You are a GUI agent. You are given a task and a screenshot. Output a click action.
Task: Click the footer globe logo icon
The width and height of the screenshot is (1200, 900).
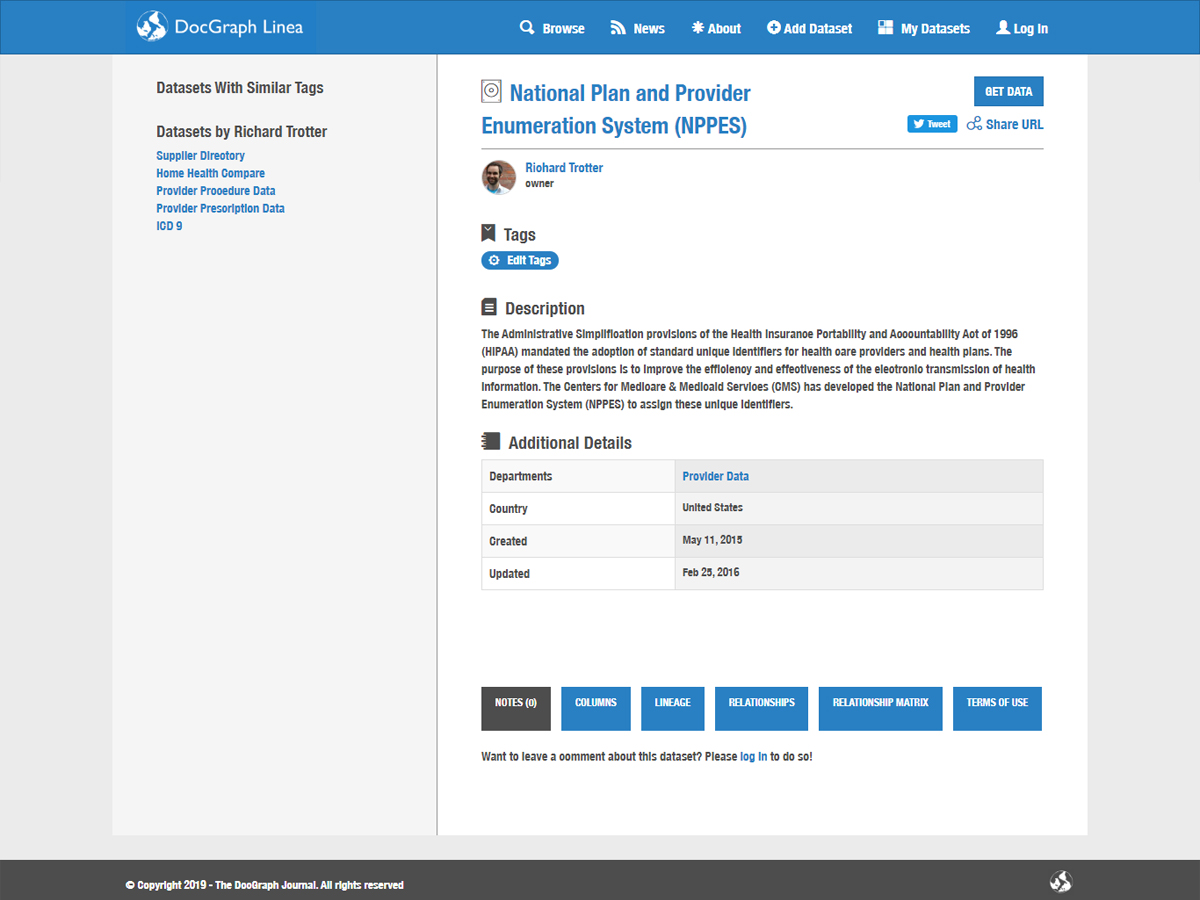click(1060, 881)
